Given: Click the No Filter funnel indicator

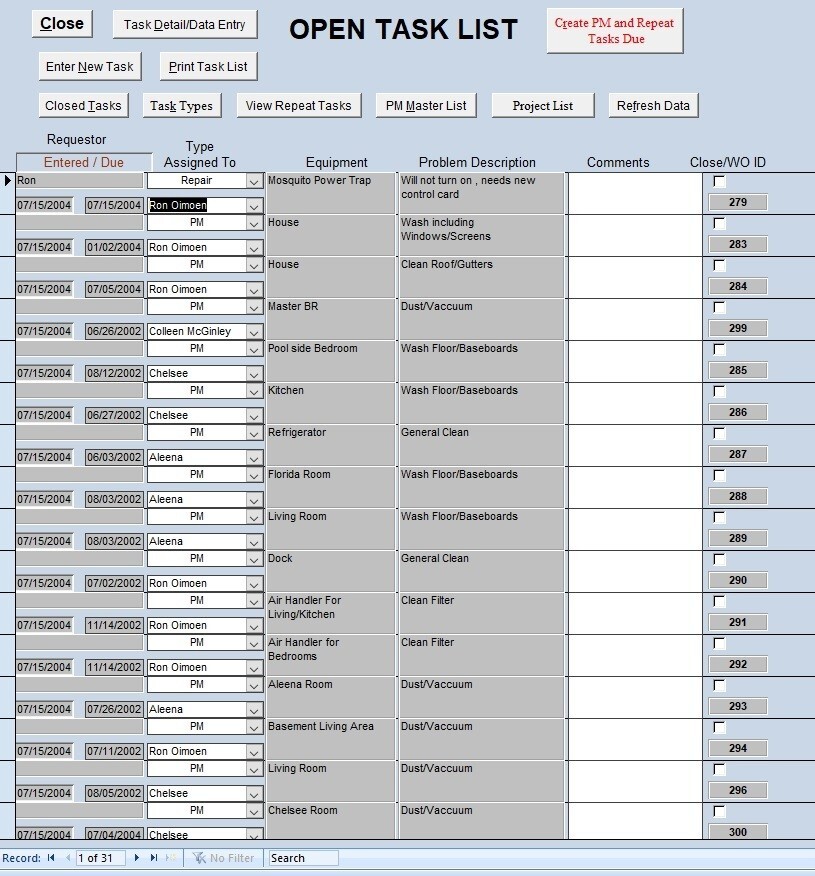Looking at the screenshot, I should pos(224,857).
